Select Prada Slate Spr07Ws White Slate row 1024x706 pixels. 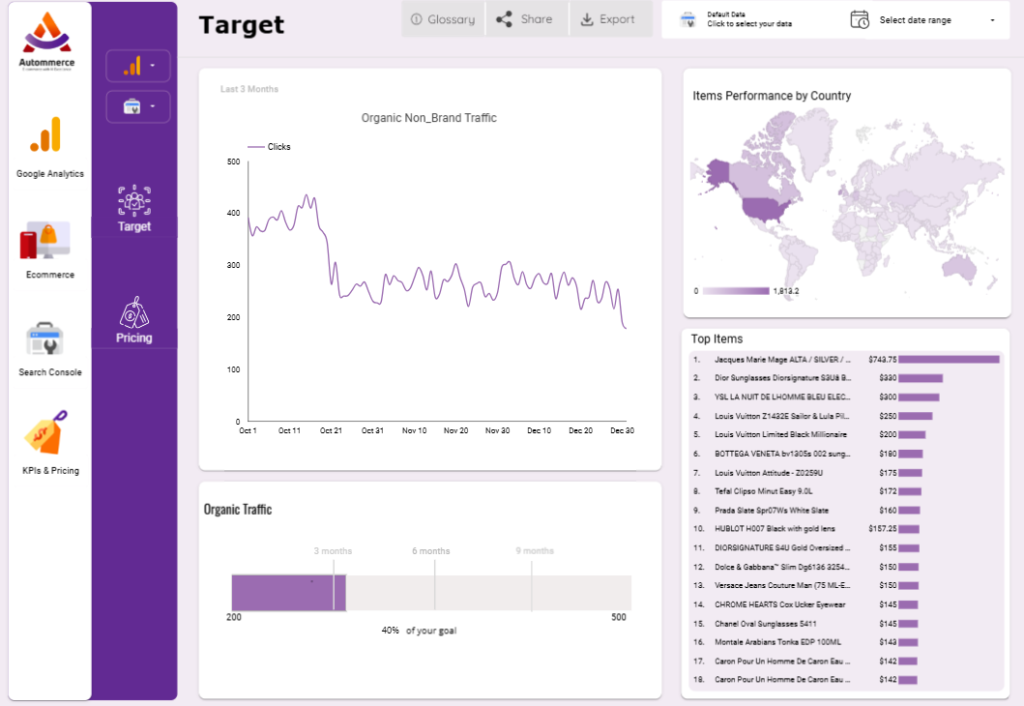point(847,510)
